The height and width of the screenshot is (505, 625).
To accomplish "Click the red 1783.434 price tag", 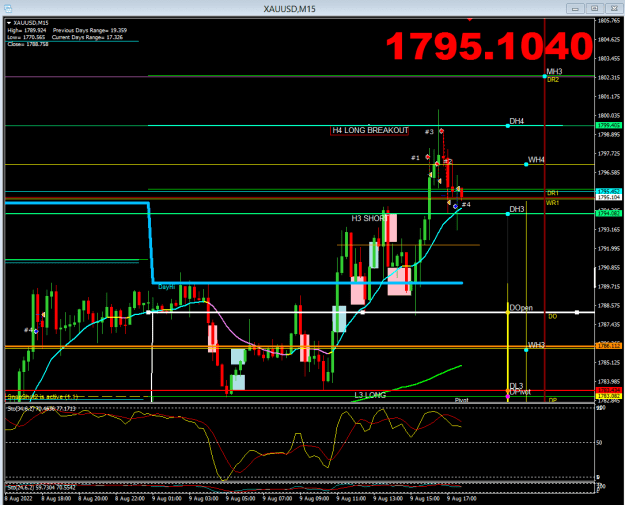I will (608, 390).
